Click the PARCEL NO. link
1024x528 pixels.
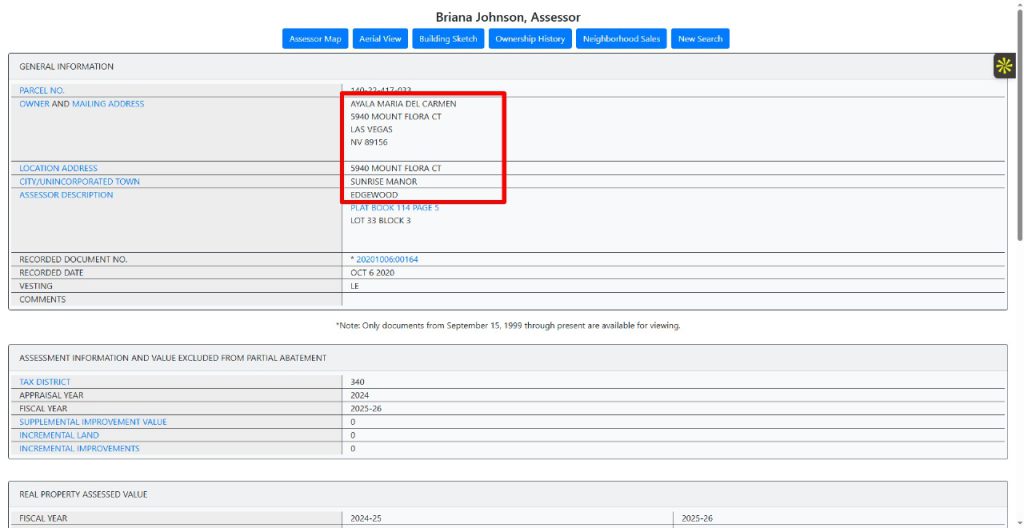point(42,90)
